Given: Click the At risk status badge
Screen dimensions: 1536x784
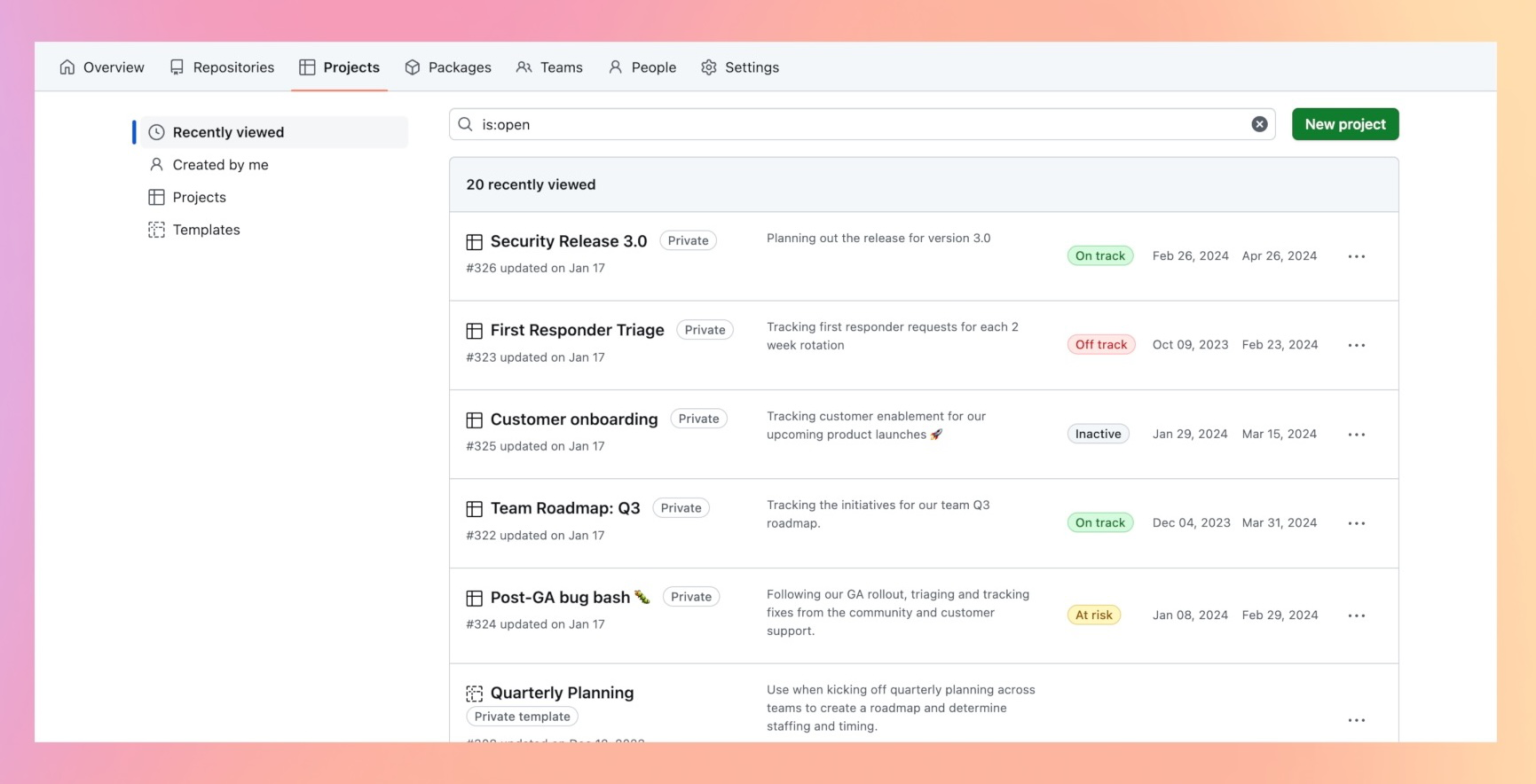Looking at the screenshot, I should [x=1094, y=615].
